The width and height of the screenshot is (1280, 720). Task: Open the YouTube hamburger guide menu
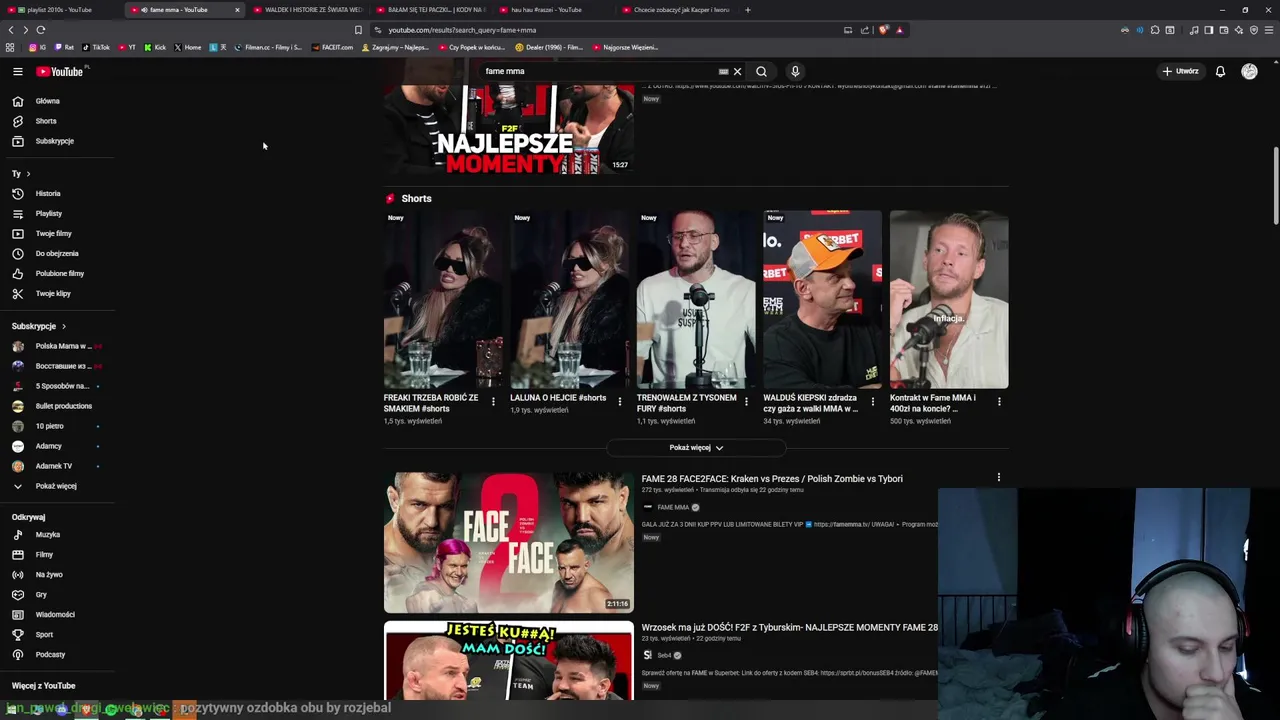click(17, 71)
